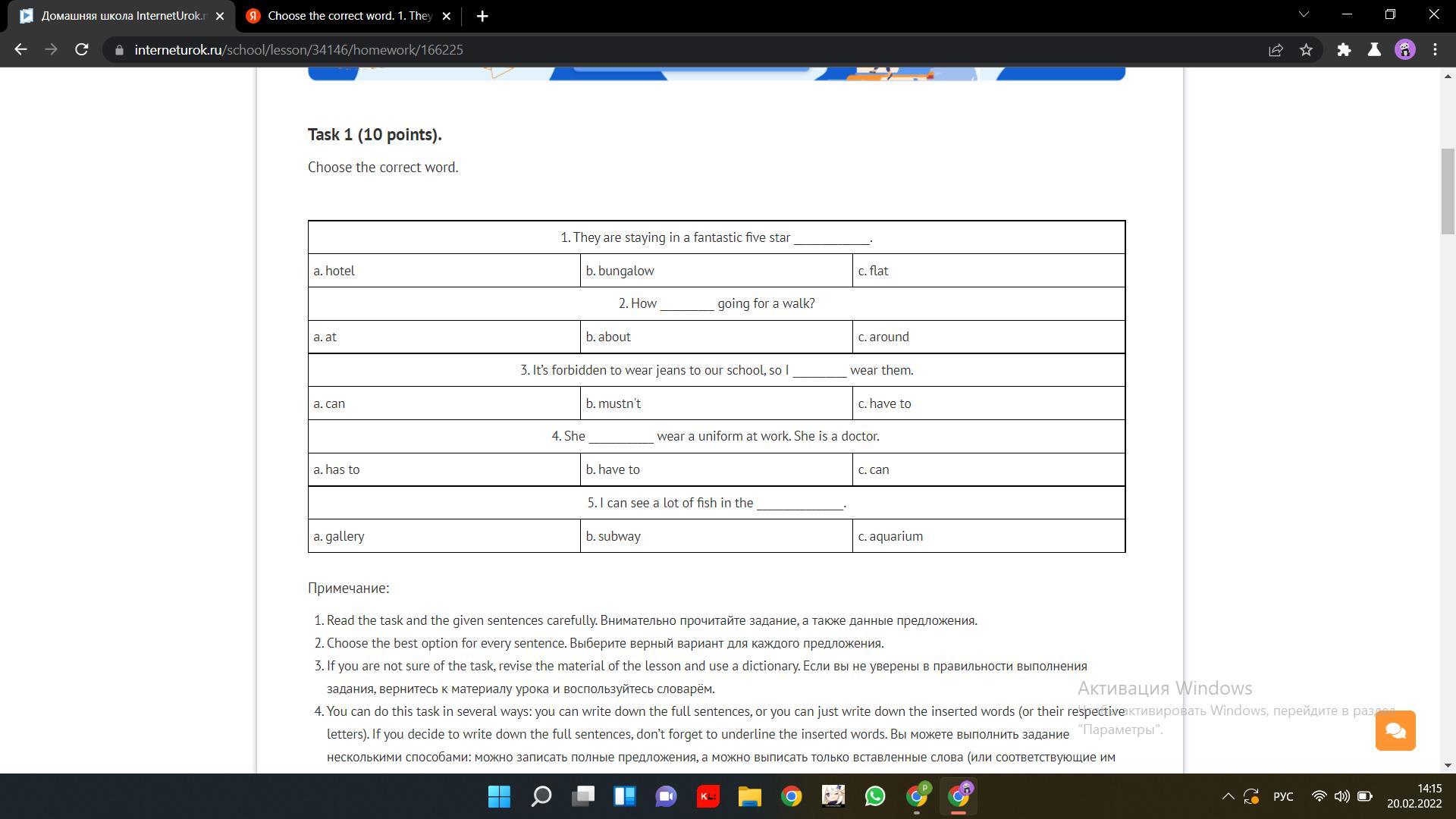Select the Домашняя школа InternetUrok tab
This screenshot has width=1456, height=819.
121,16
